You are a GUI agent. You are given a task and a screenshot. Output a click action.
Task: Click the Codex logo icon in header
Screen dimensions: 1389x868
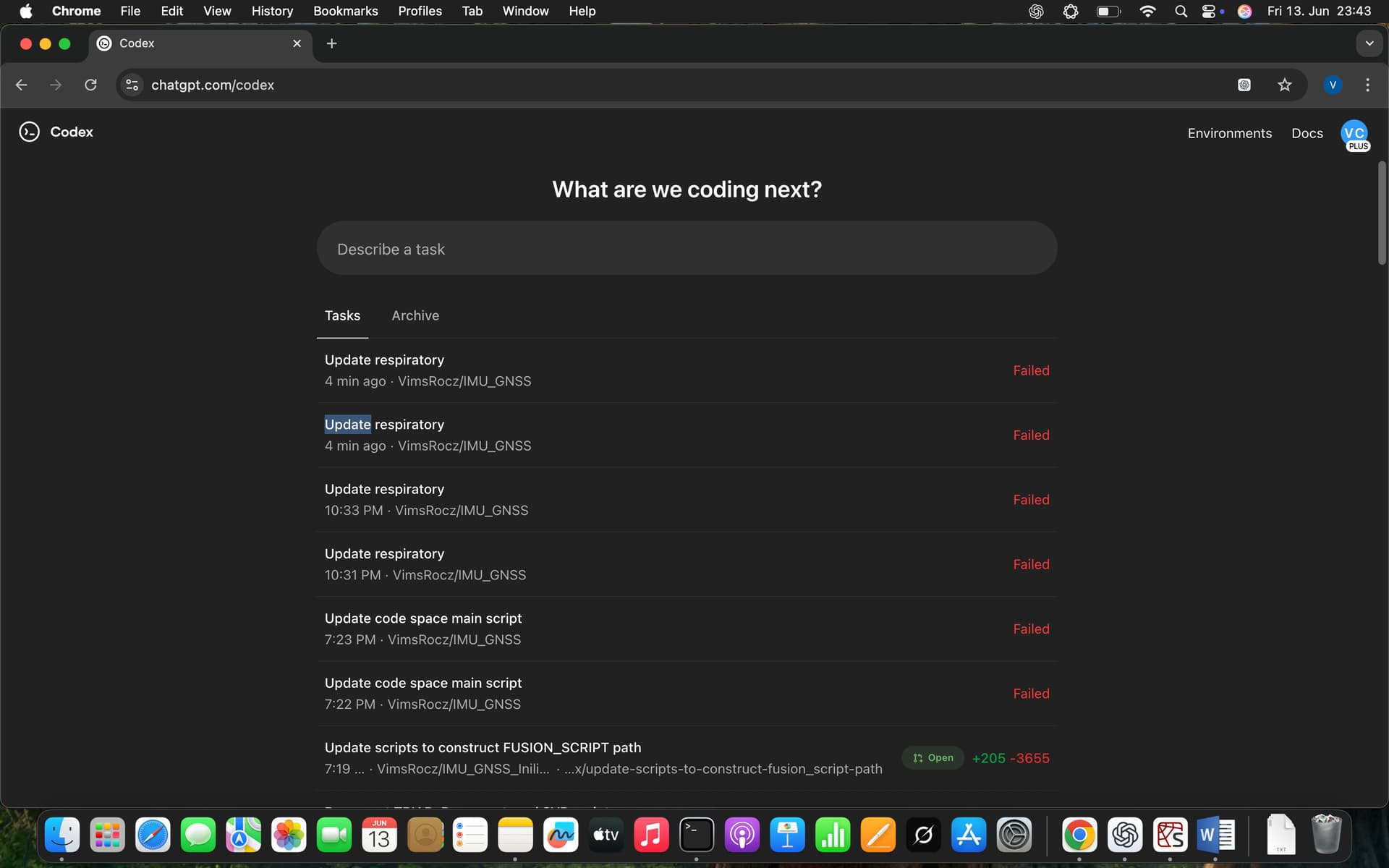29,132
